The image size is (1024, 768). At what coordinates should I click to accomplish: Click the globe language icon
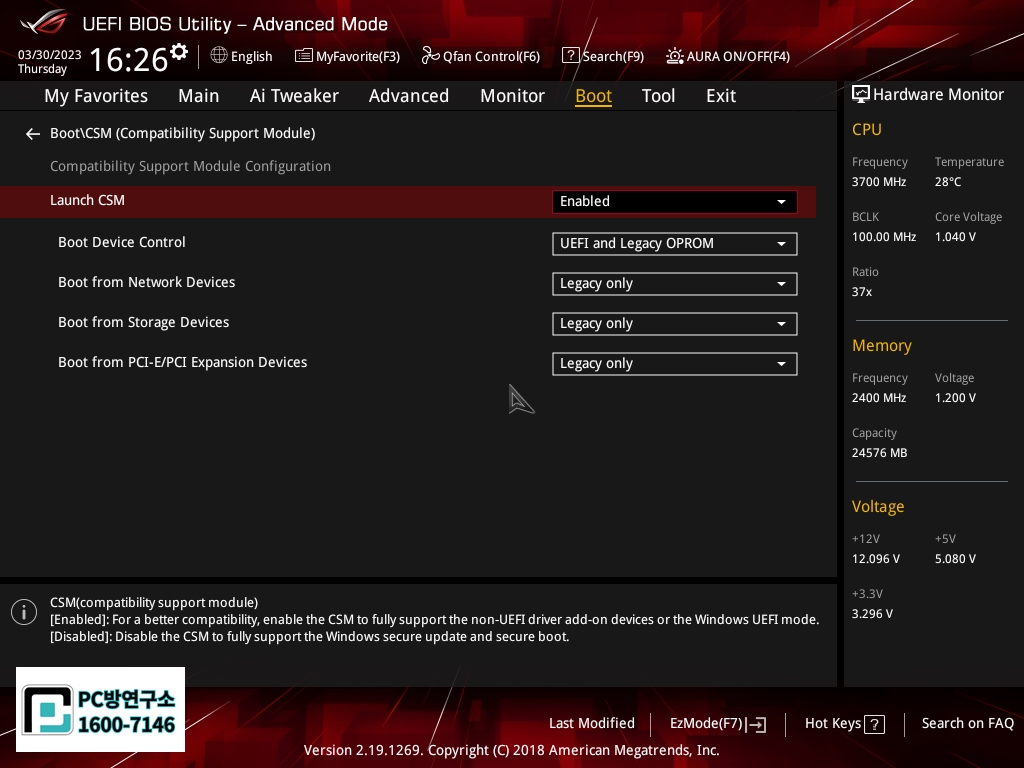[219, 56]
